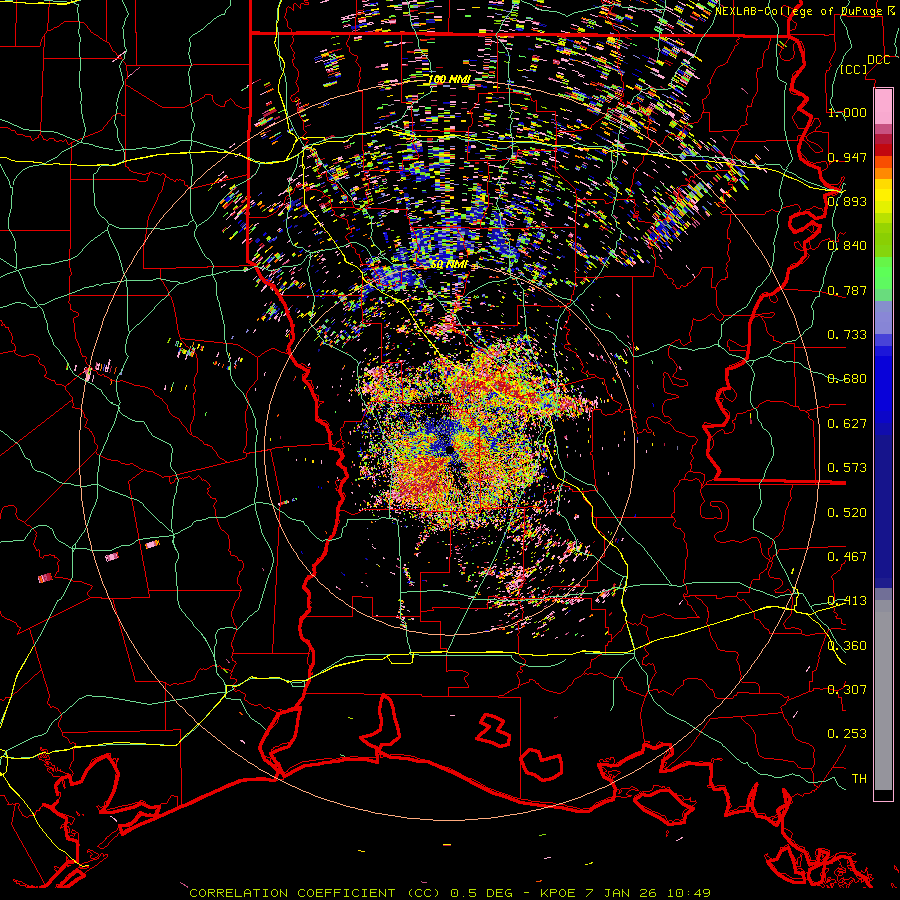Click the 0.413 scale value
Screen dimensions: 900x900
(x=847, y=601)
